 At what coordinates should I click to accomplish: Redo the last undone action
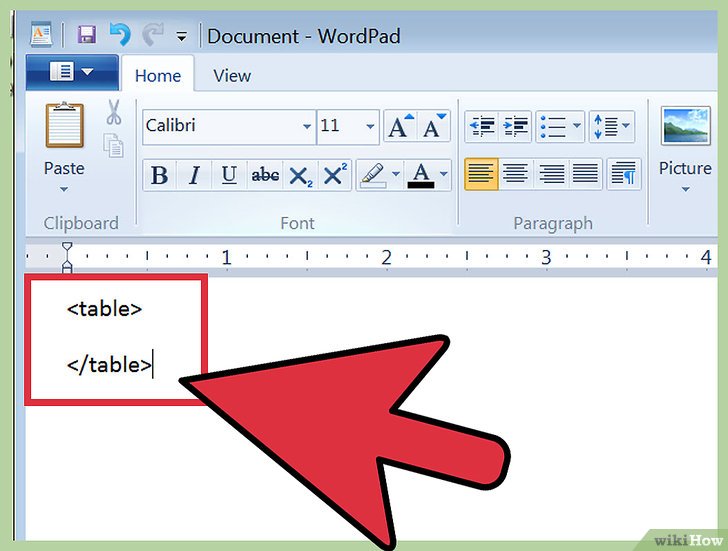pyautogui.click(x=153, y=35)
